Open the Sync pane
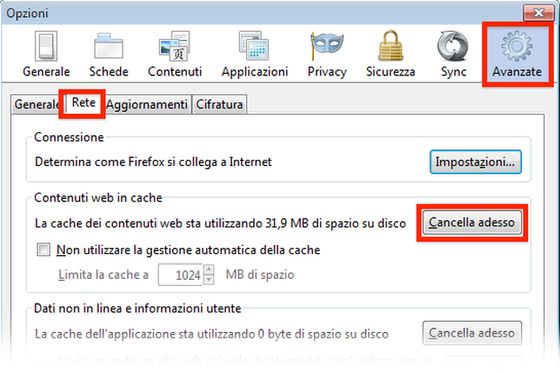Image resolution: width=560 pixels, height=373 pixels. [453, 54]
